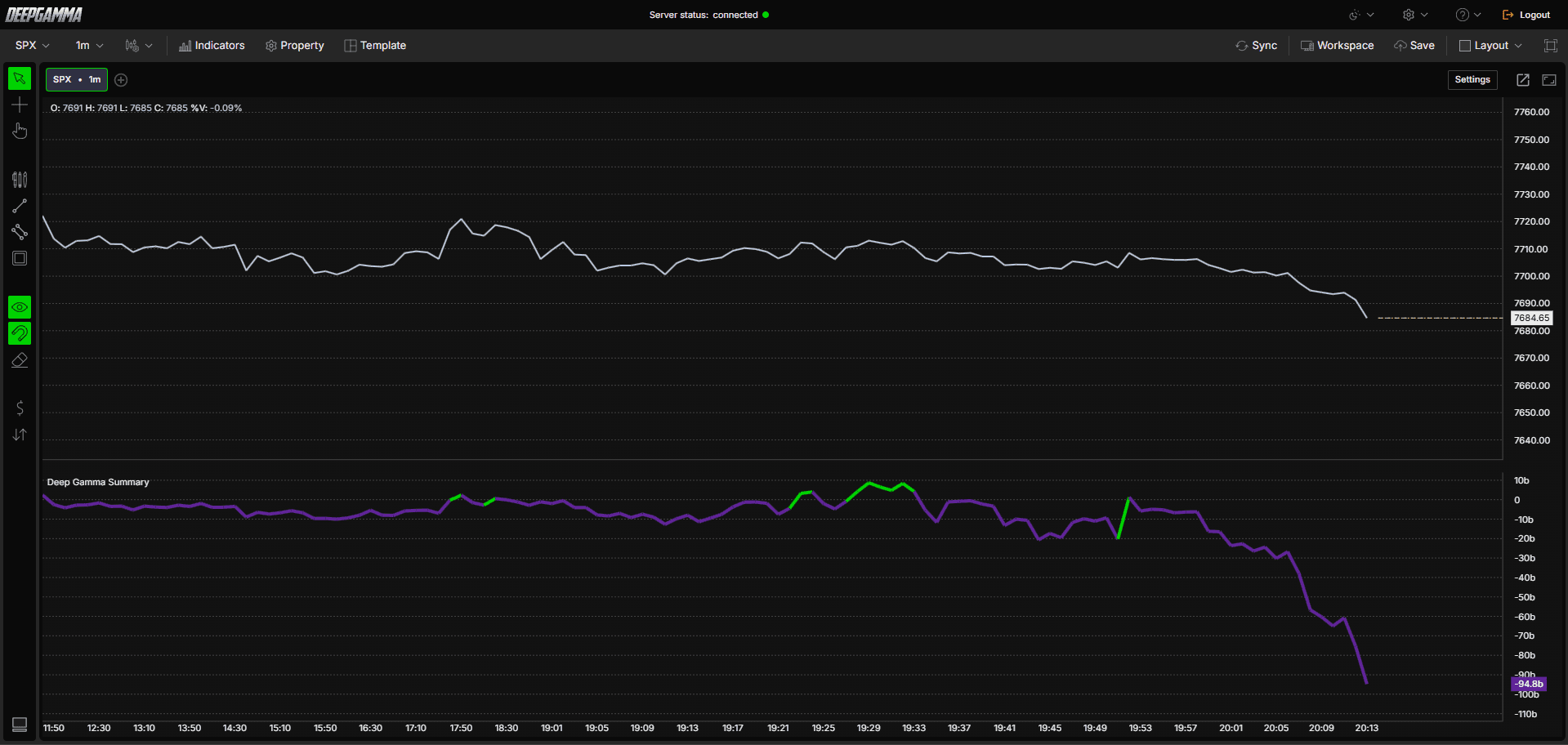This screenshot has width=1568, height=745.
Task: Expand the Layout dropdown
Action: coord(1490,46)
